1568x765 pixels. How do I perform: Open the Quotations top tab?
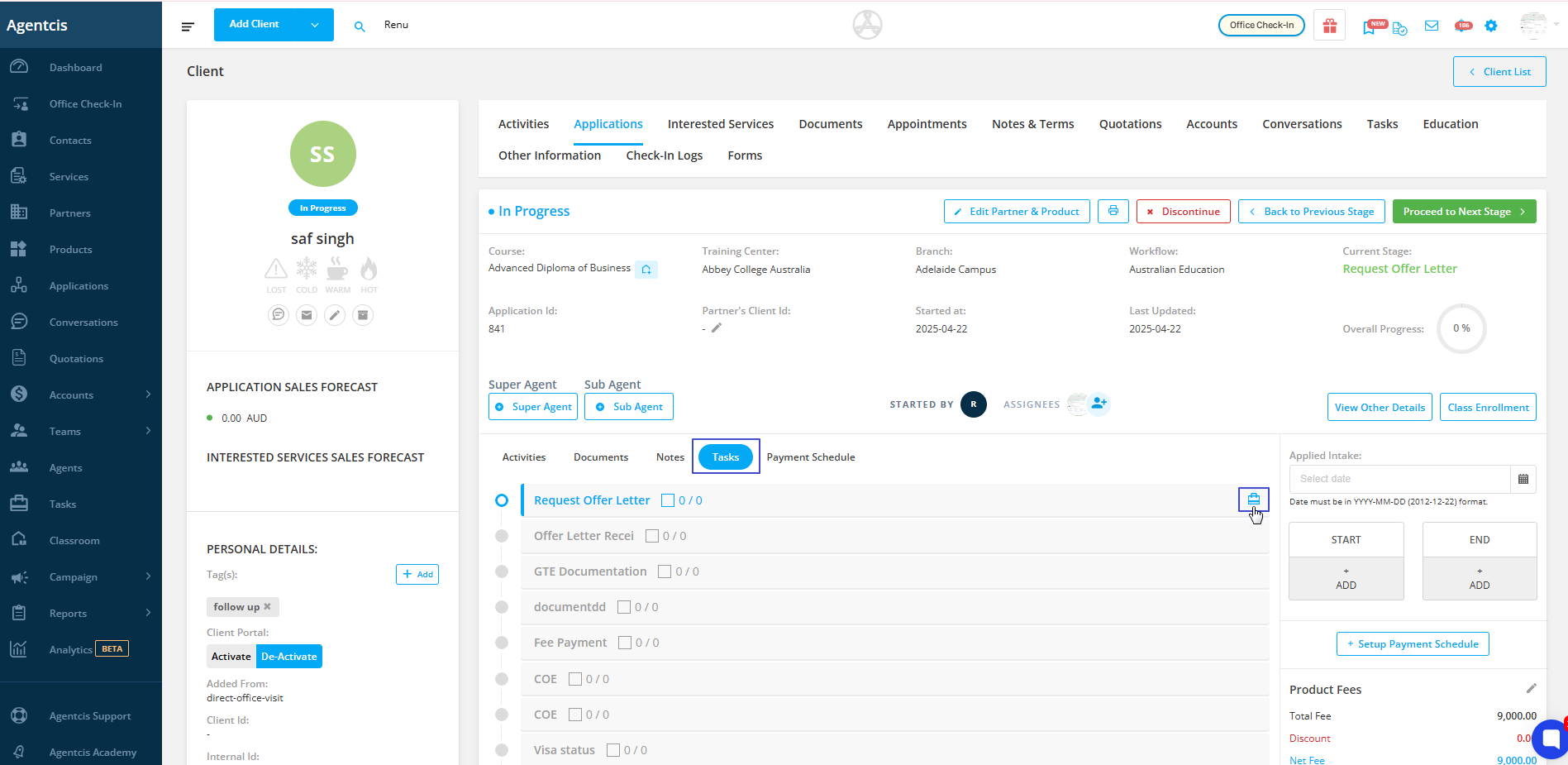tap(1130, 124)
